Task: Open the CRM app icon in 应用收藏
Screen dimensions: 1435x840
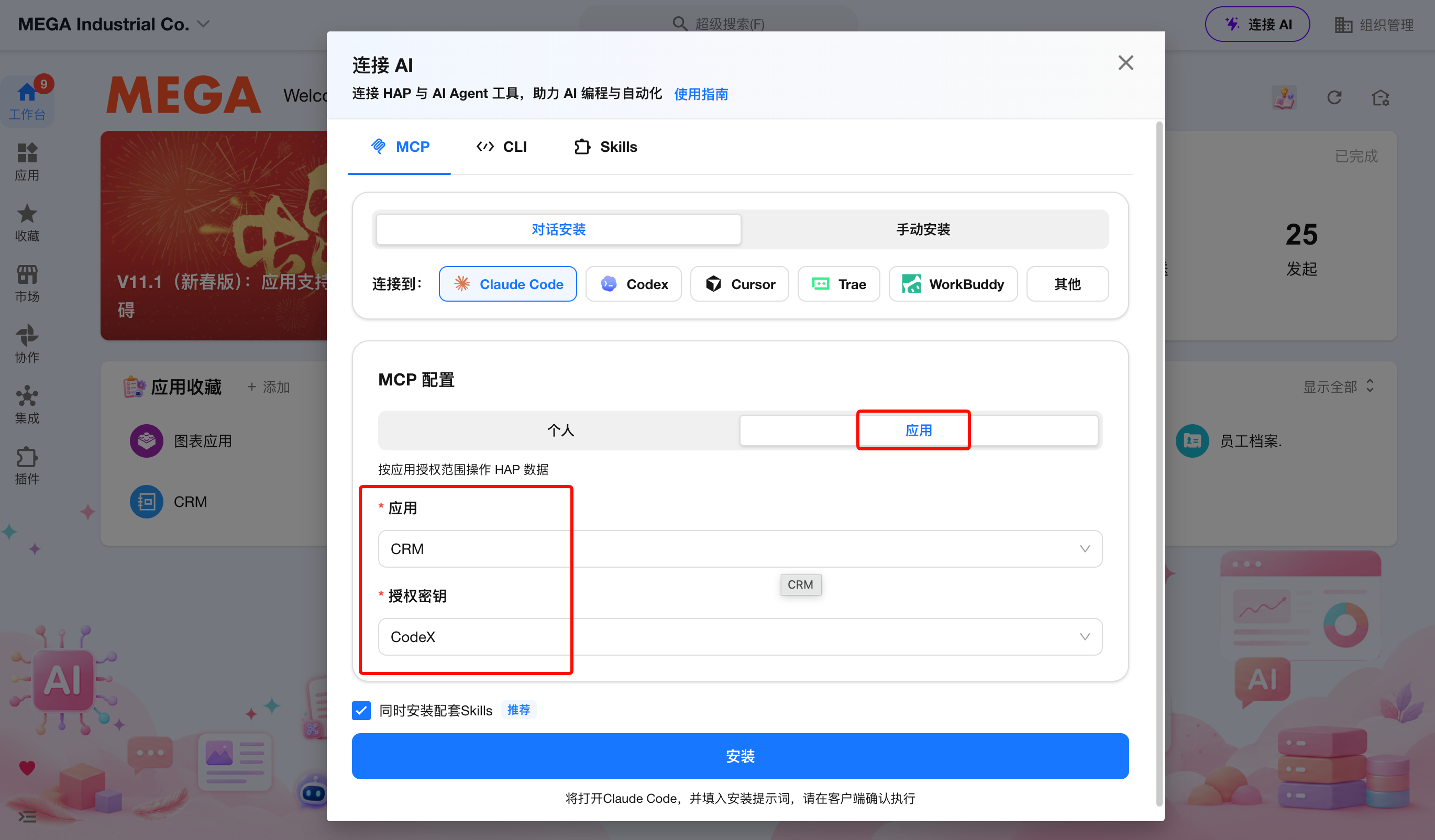Action: 146,501
